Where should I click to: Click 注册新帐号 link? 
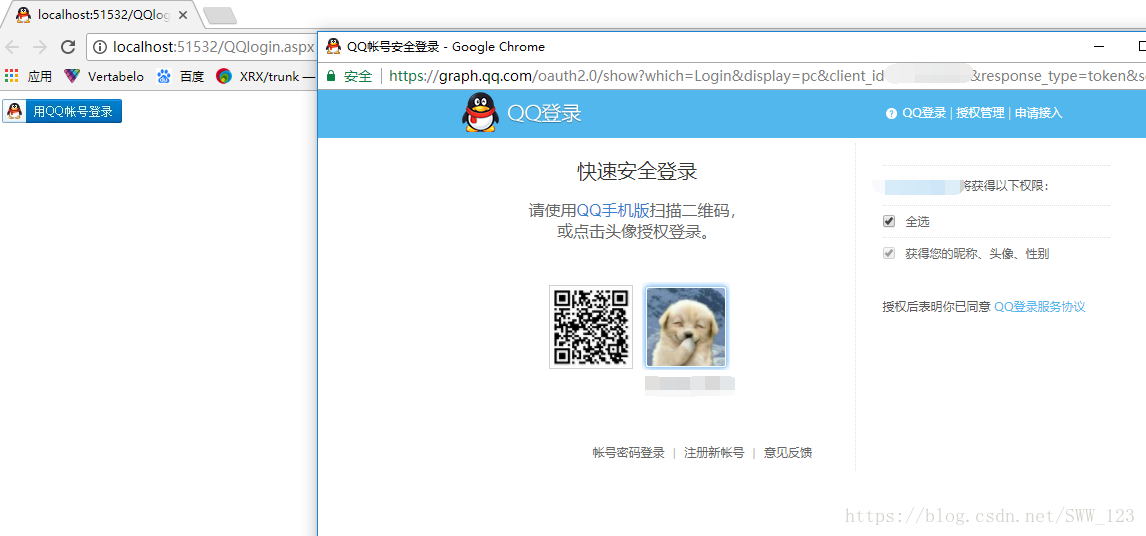[714, 453]
